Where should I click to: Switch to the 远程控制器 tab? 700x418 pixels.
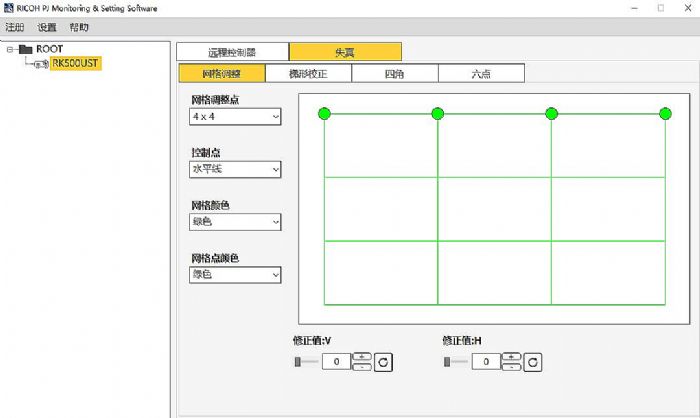coord(232,51)
